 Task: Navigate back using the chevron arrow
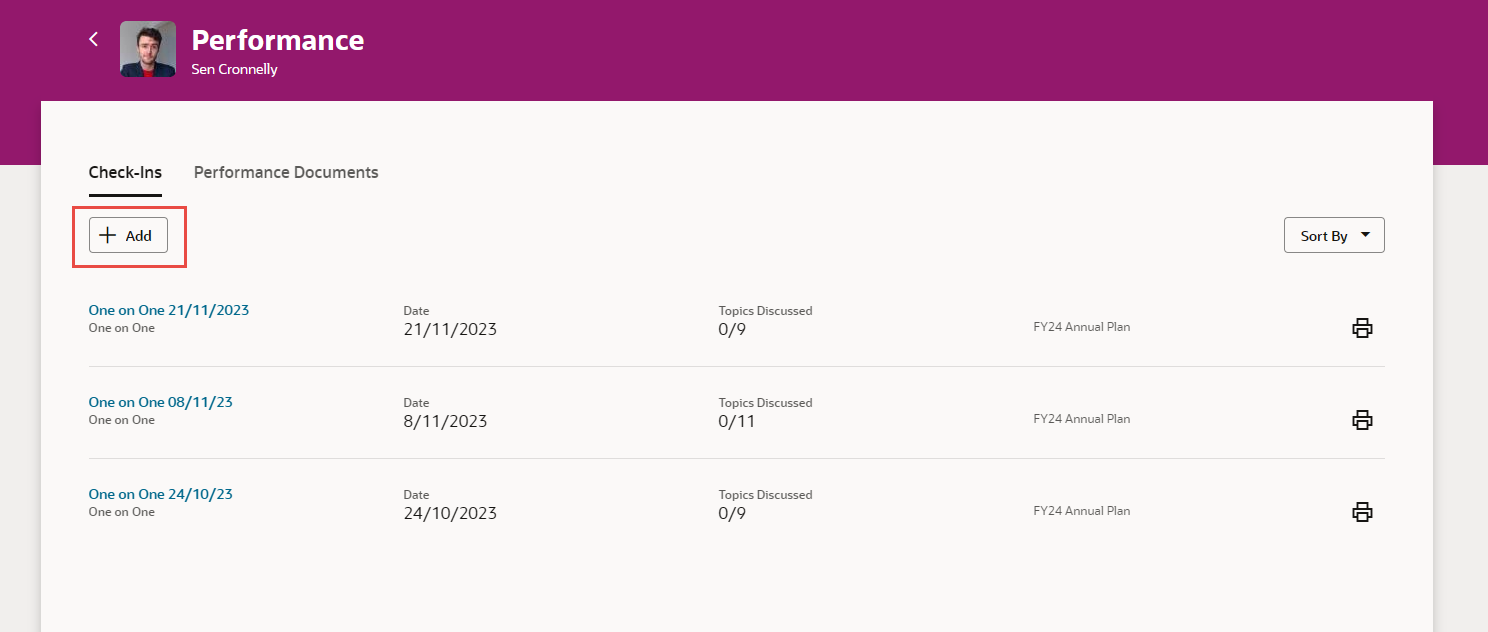click(93, 39)
